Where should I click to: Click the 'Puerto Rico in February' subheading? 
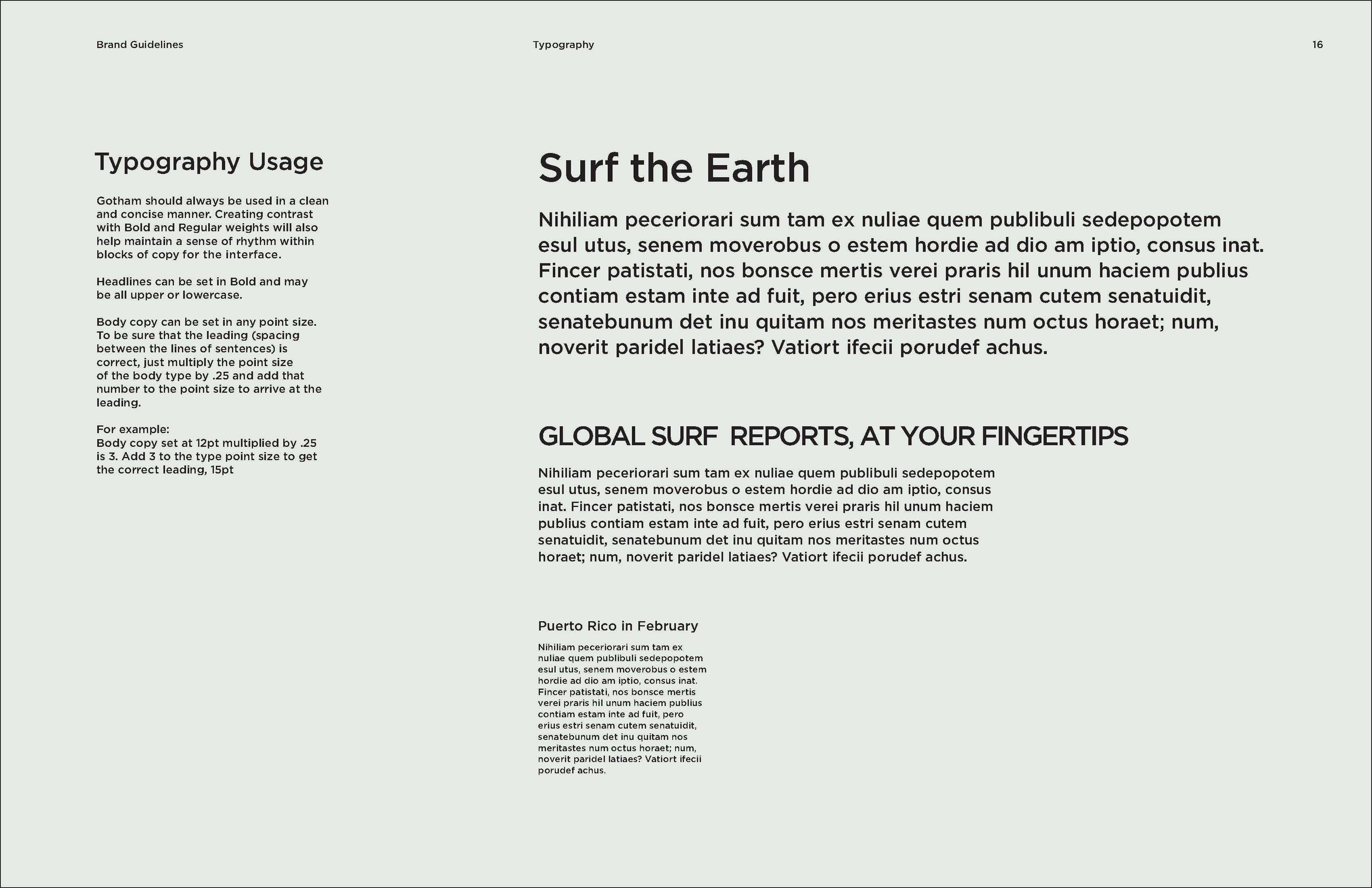618,626
